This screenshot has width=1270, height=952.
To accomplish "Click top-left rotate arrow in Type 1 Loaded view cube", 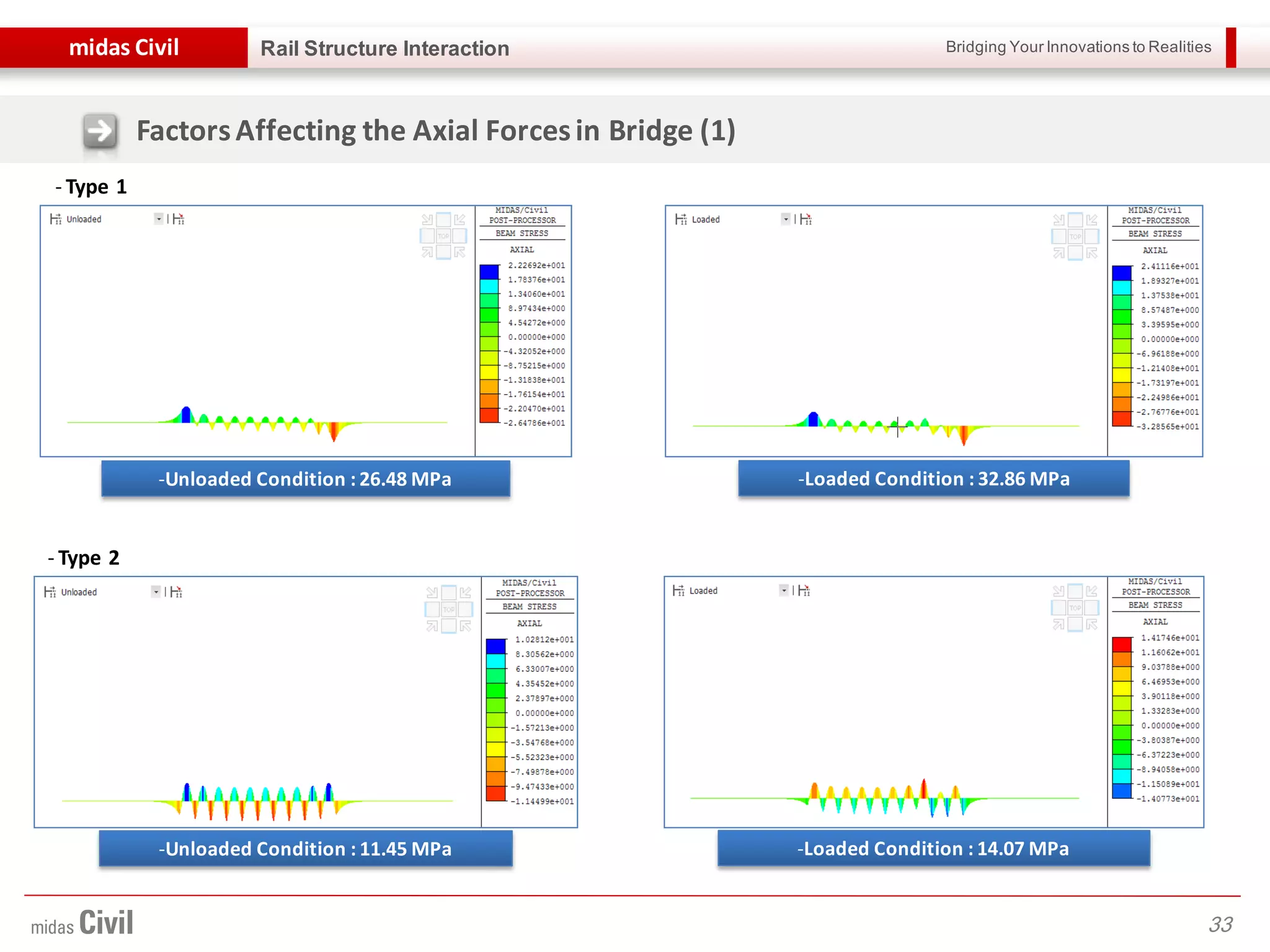I will point(1059,220).
